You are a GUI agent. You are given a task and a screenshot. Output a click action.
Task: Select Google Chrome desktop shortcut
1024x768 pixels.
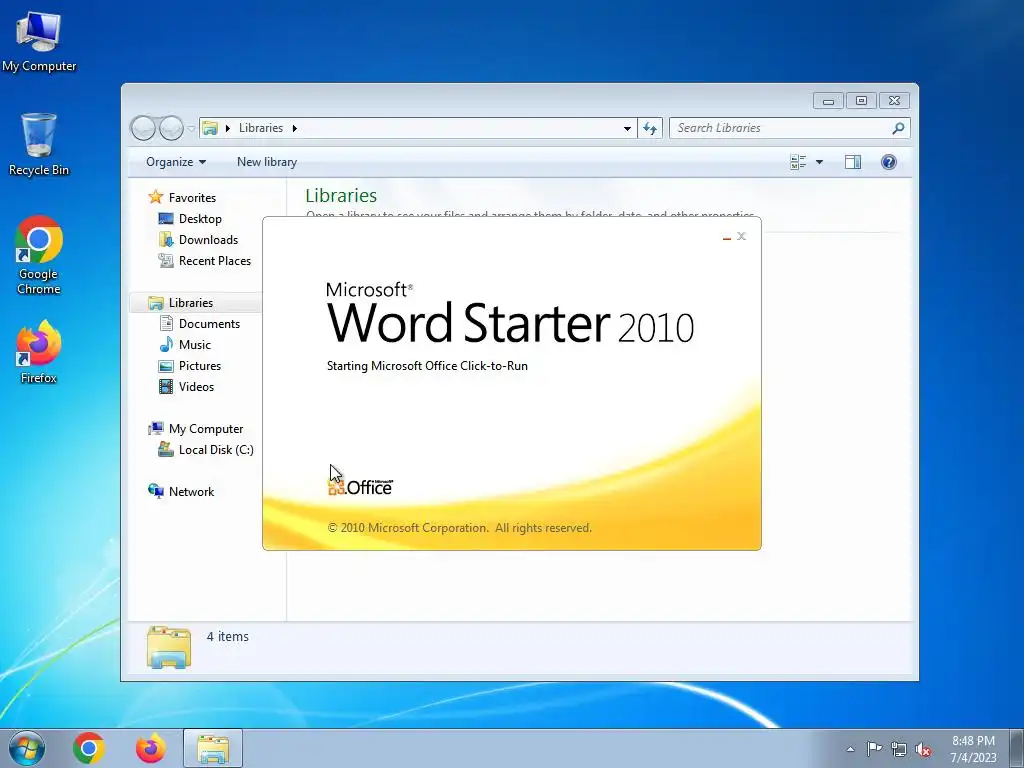point(39,255)
